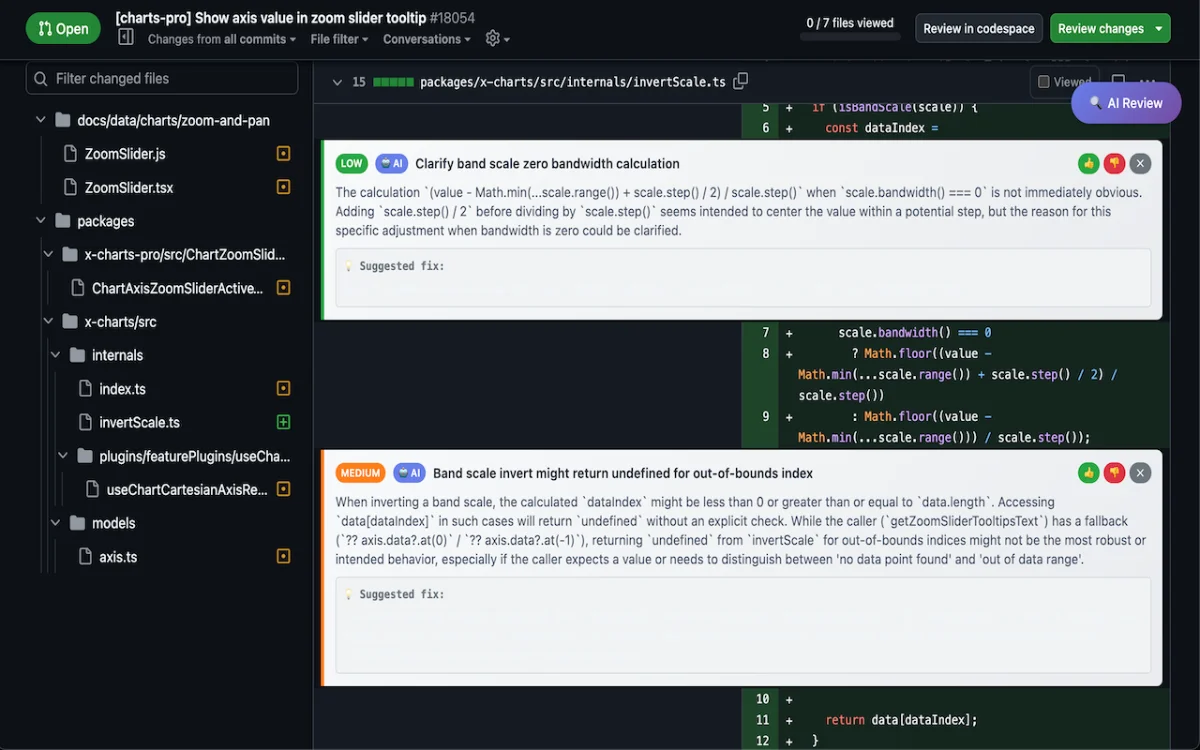Click the Review in codespace button
Image resolution: width=1200 pixels, height=750 pixels.
978,28
